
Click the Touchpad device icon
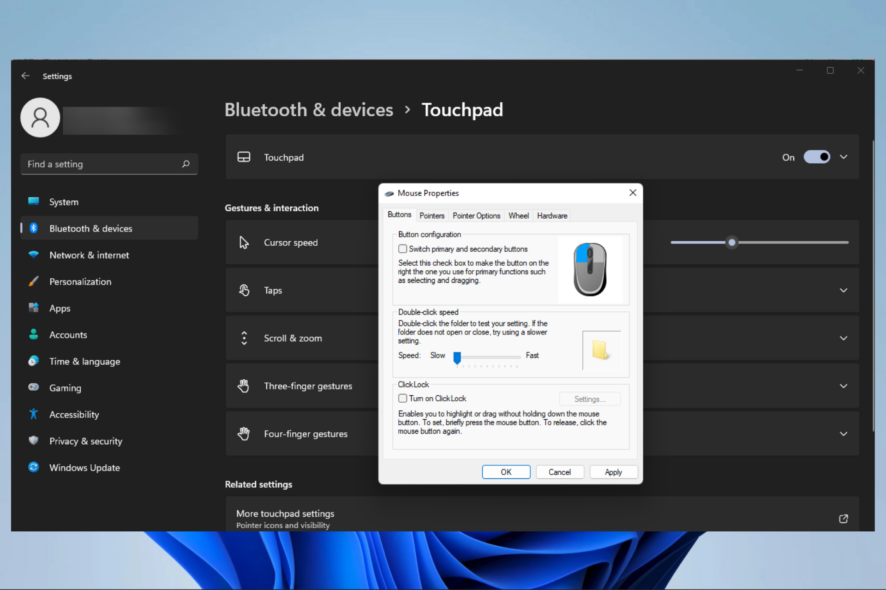click(244, 157)
